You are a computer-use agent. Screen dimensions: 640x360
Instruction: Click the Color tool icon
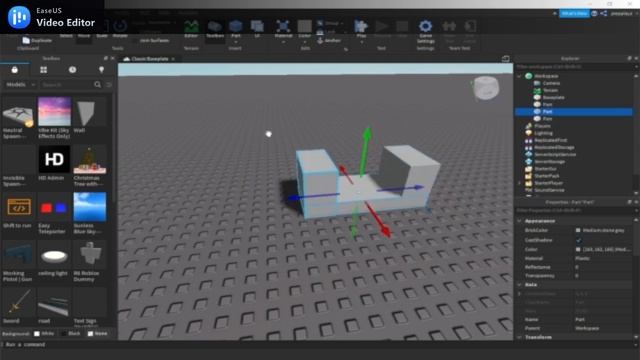(x=304, y=27)
